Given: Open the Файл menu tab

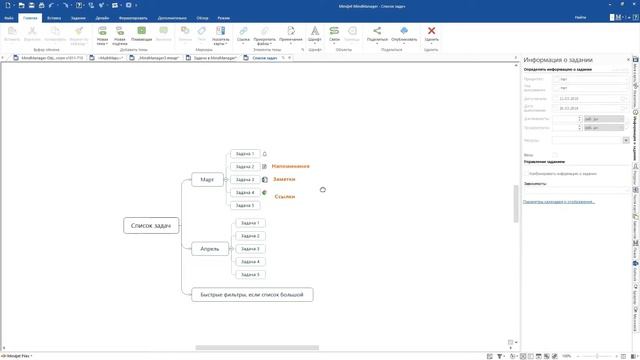Looking at the screenshot, I should [x=9, y=18].
